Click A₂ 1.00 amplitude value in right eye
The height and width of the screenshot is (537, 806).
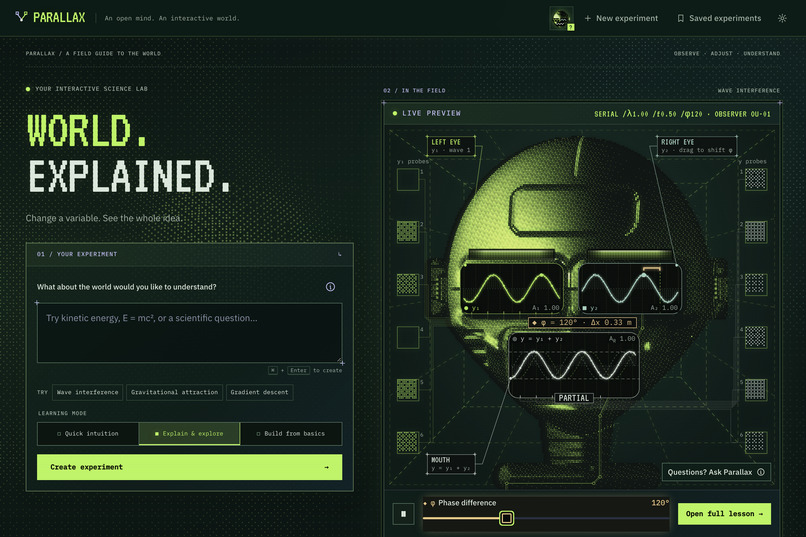point(664,308)
